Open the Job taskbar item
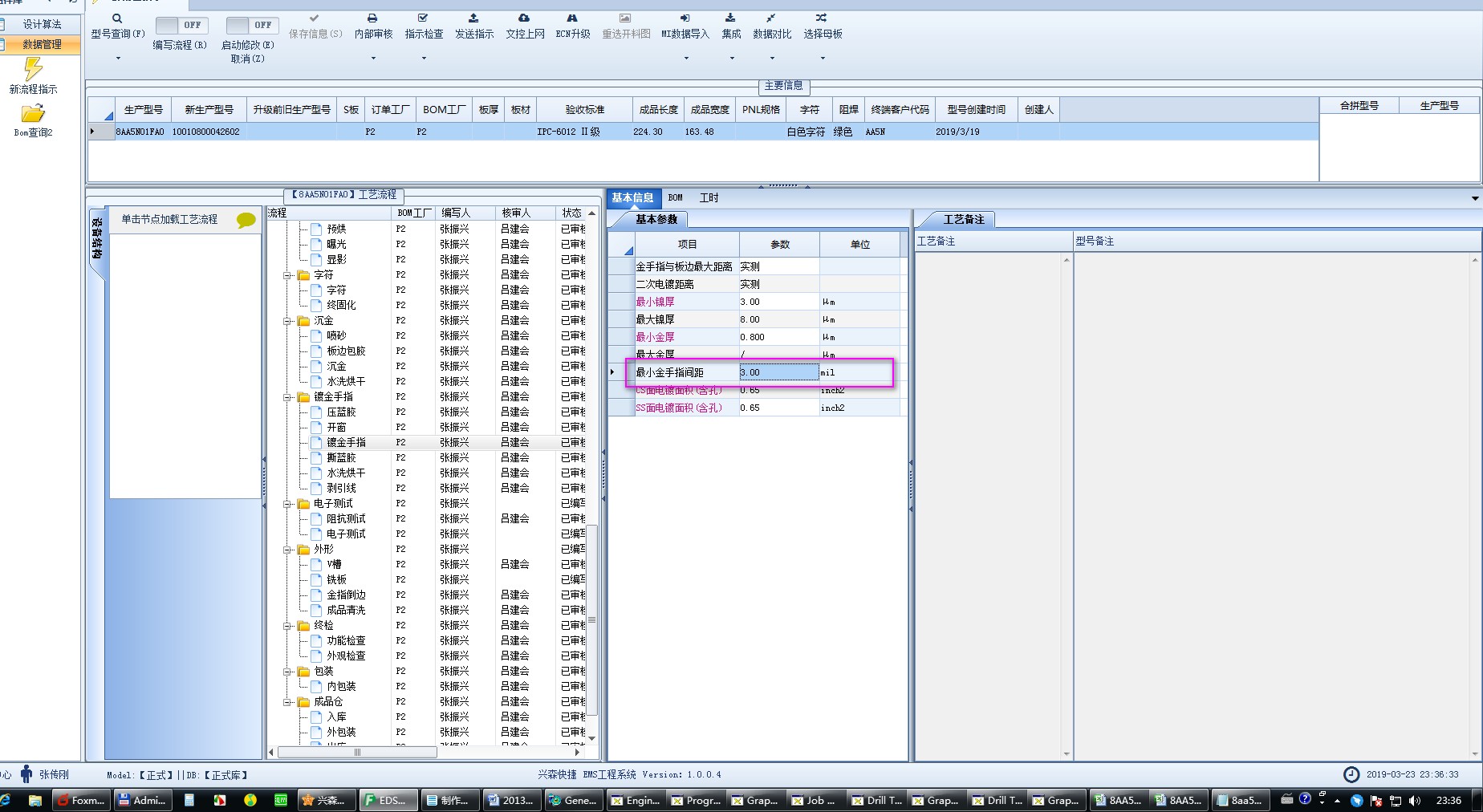 coord(814,800)
